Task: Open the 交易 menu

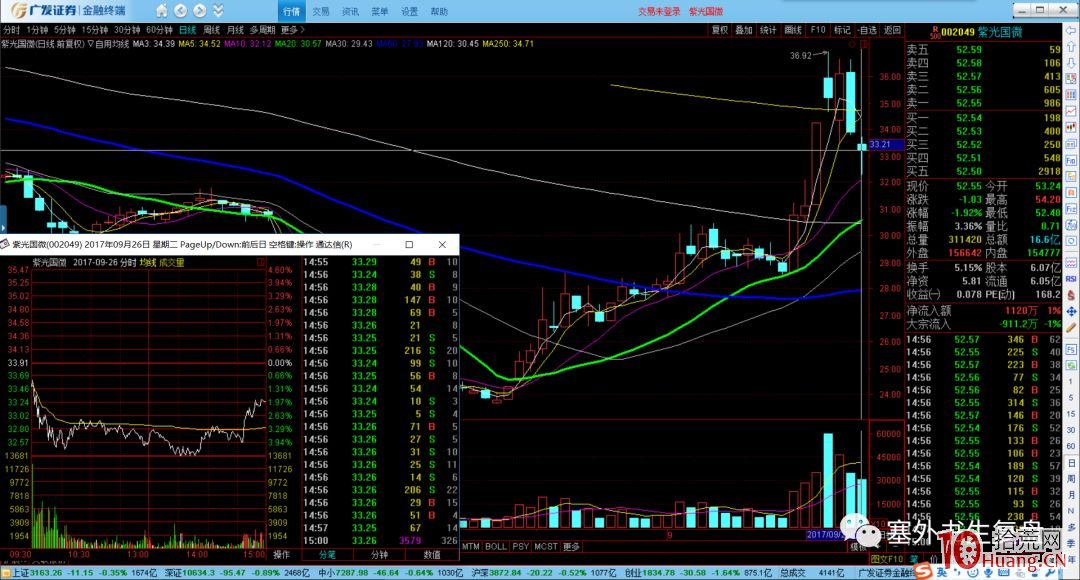Action: 321,12
